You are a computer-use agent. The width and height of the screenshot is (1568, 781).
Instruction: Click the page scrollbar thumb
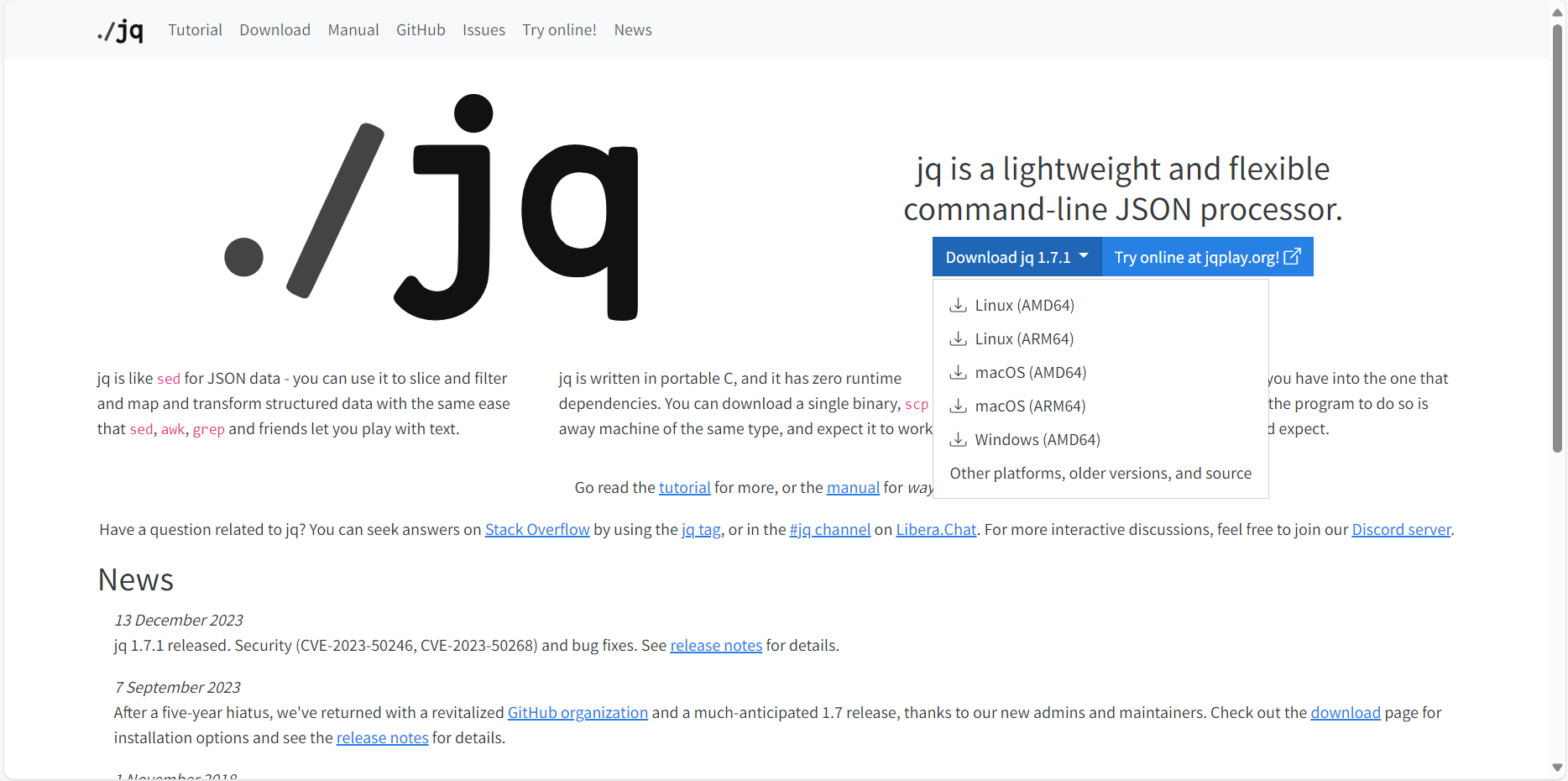pyautogui.click(x=1558, y=238)
